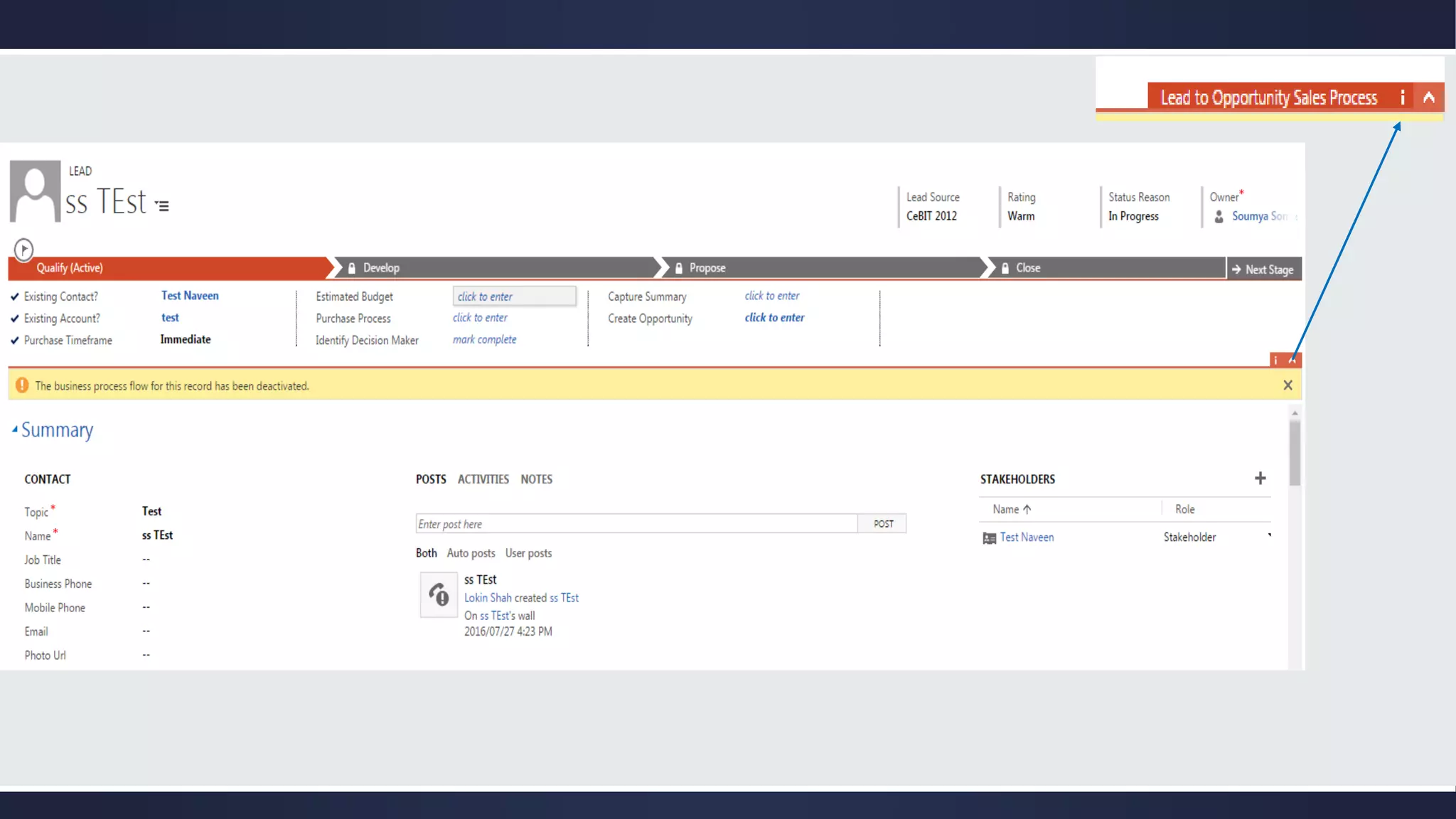
Task: Switch to the Activities tab
Action: tap(483, 479)
